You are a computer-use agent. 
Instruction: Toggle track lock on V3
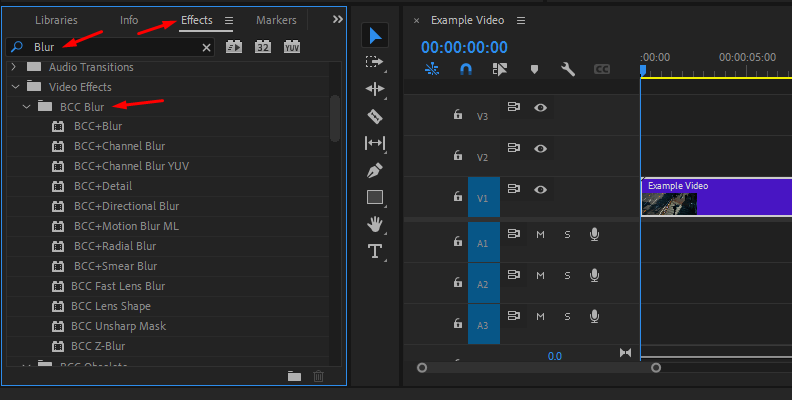(458, 114)
